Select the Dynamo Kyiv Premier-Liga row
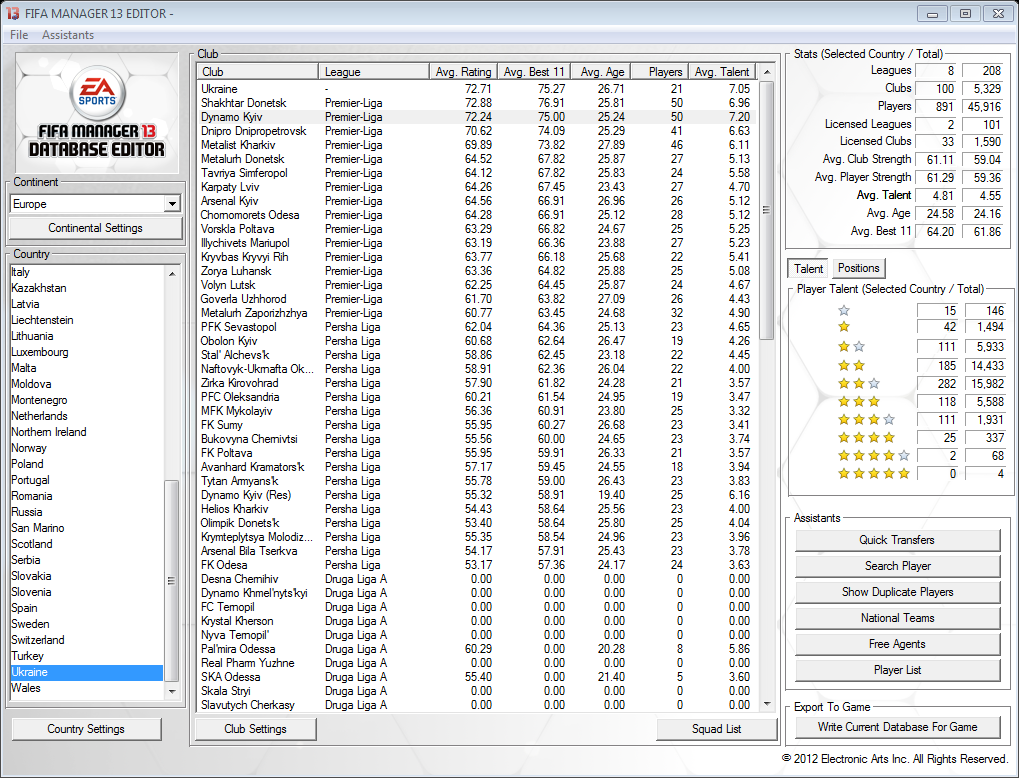The height and width of the screenshot is (778, 1019). [x=478, y=117]
